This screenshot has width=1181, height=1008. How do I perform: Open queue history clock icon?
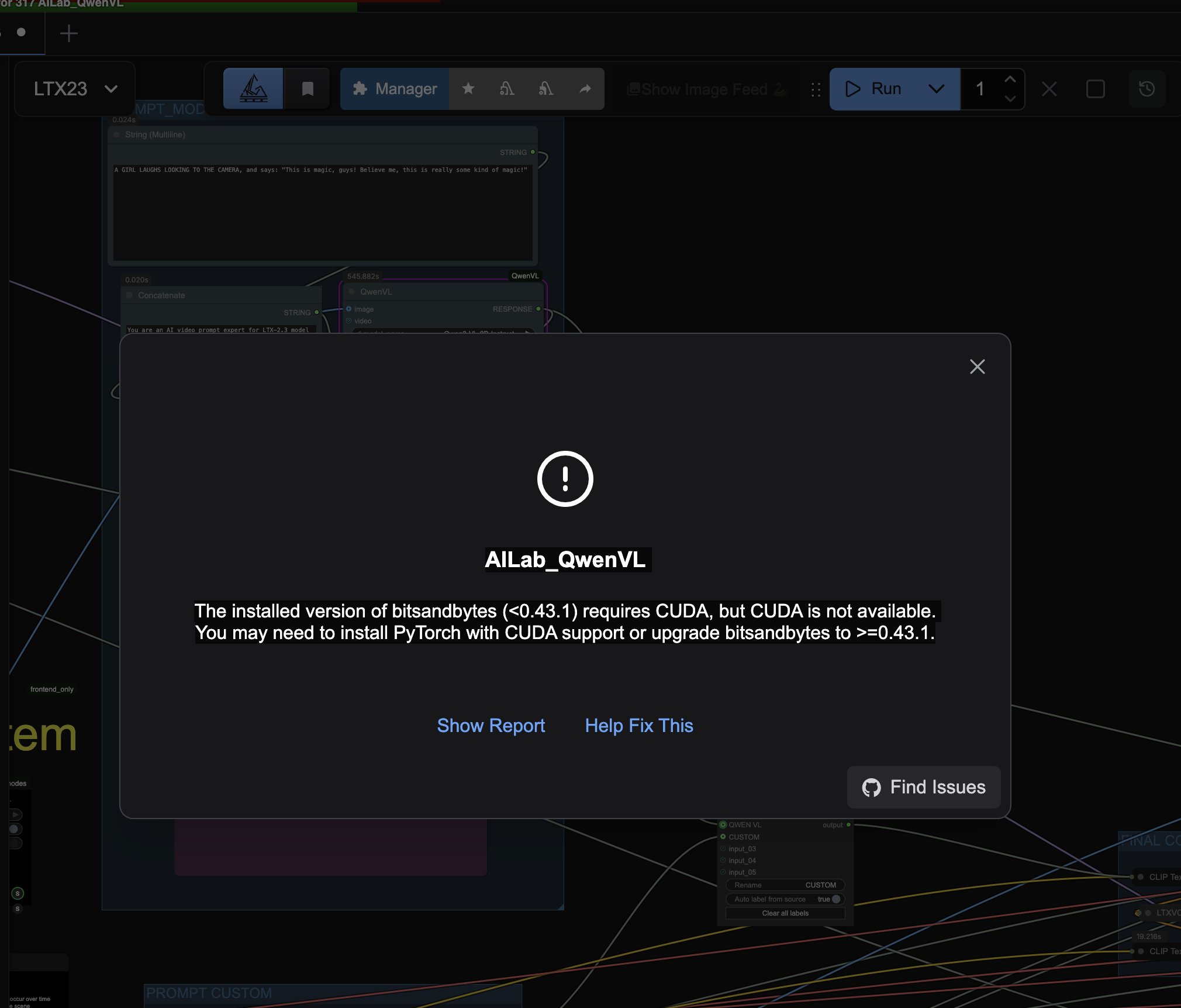tap(1147, 89)
